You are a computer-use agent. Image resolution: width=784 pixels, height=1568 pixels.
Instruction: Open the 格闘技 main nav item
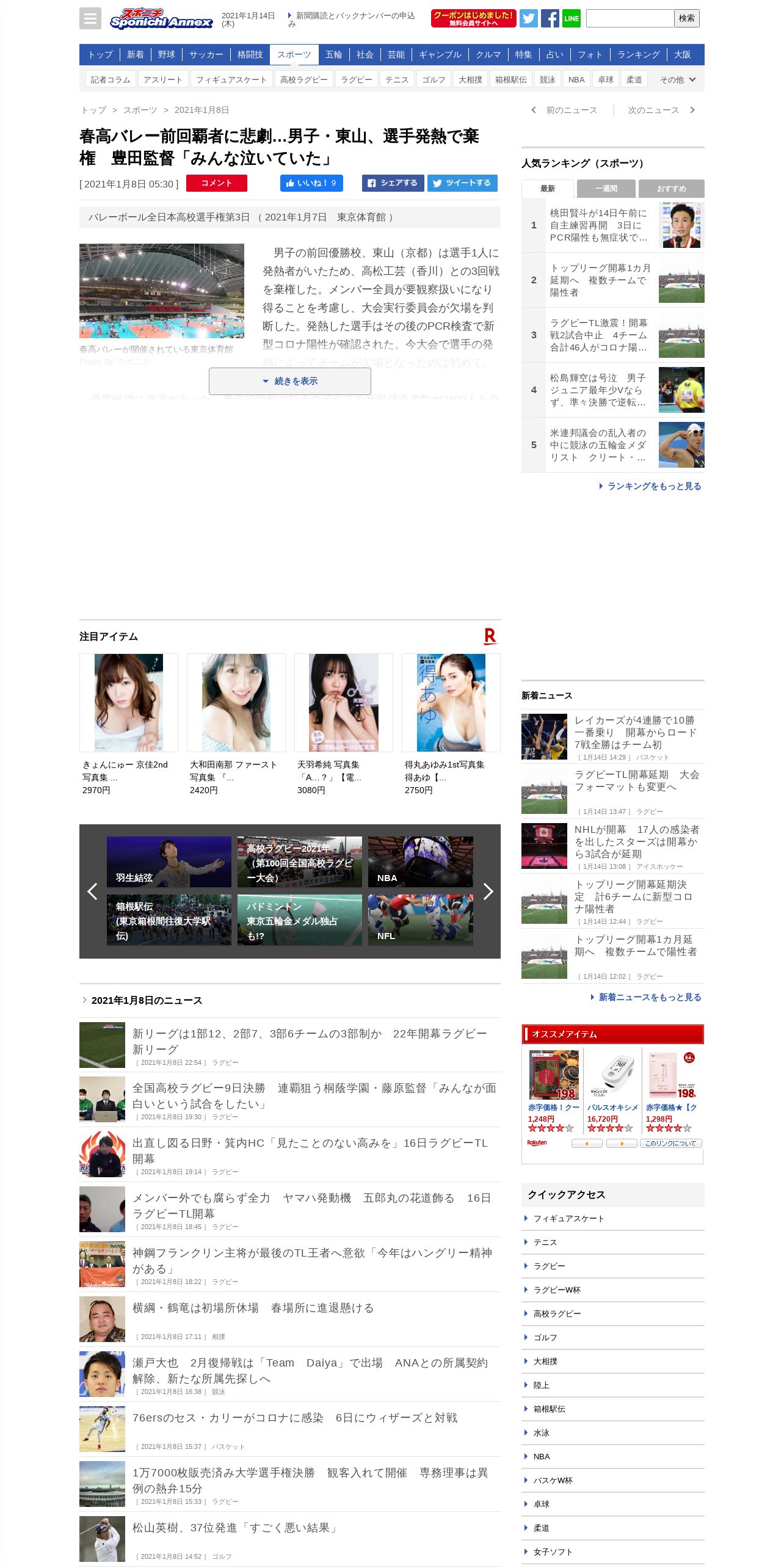pyautogui.click(x=250, y=54)
